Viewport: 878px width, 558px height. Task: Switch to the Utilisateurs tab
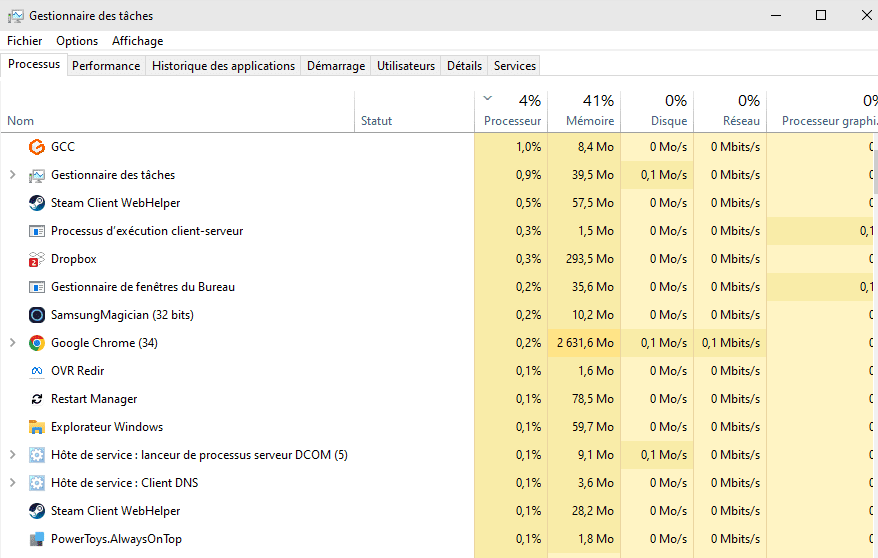coord(406,66)
